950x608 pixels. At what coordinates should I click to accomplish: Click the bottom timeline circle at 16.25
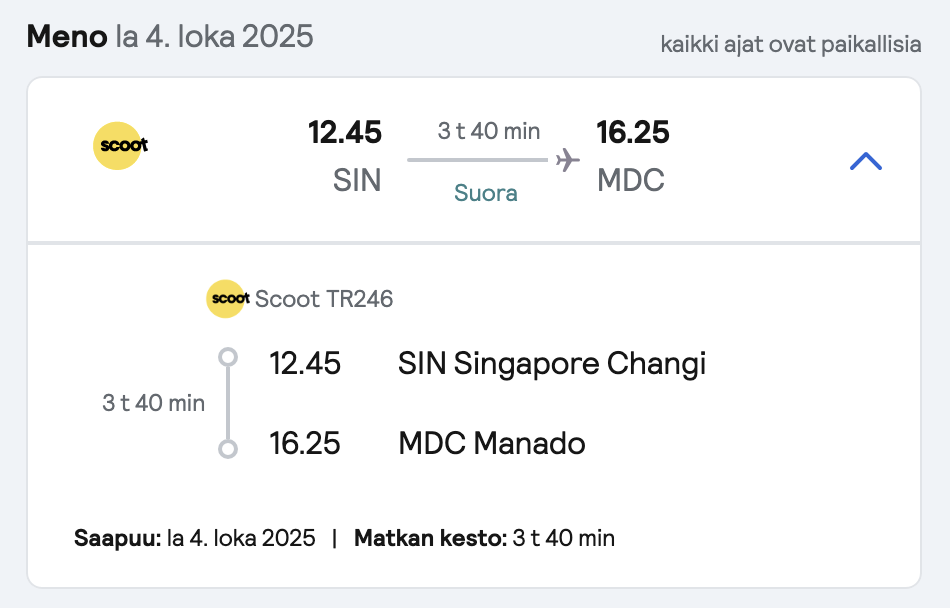click(228, 449)
